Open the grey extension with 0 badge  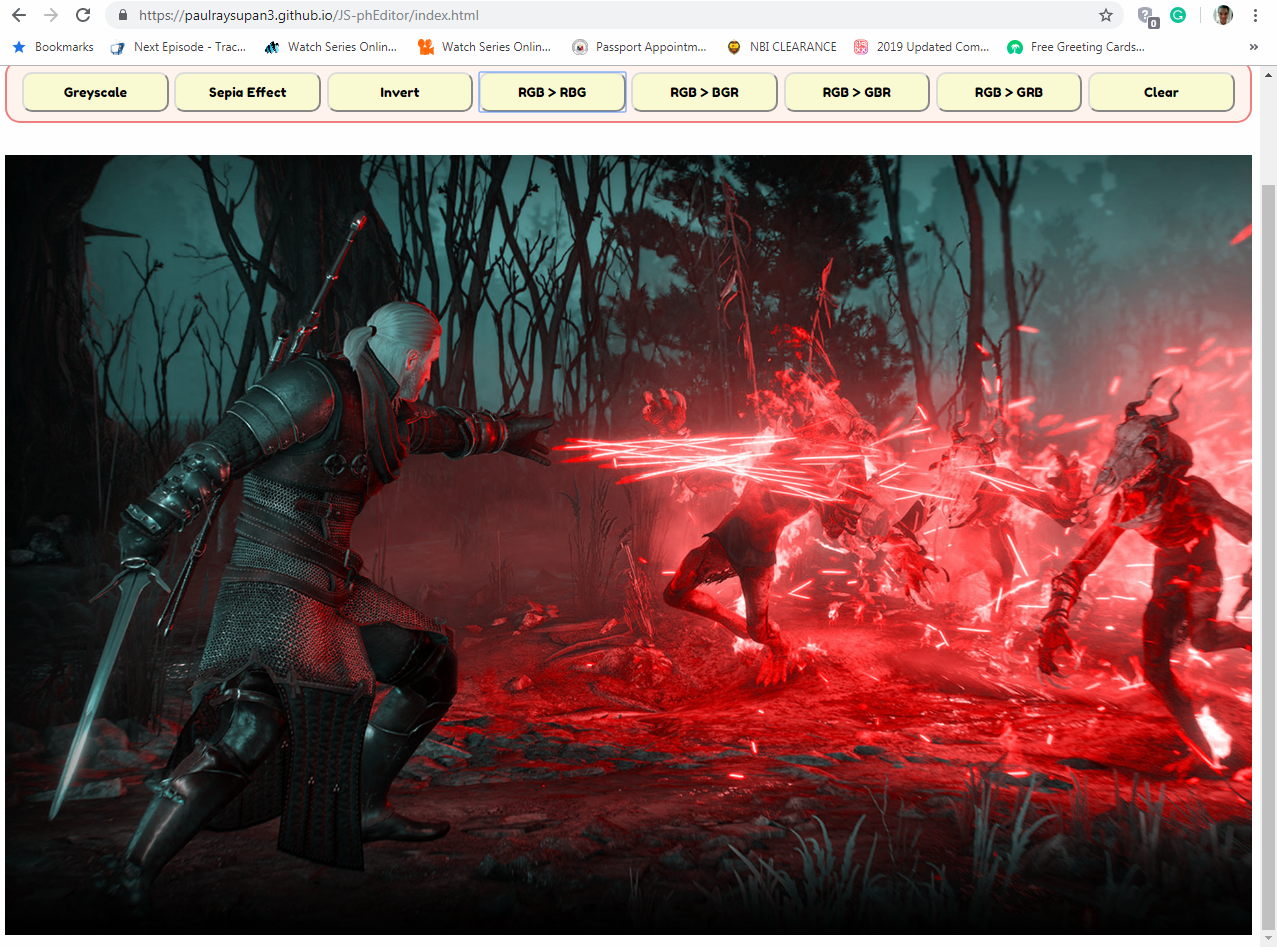click(1147, 16)
